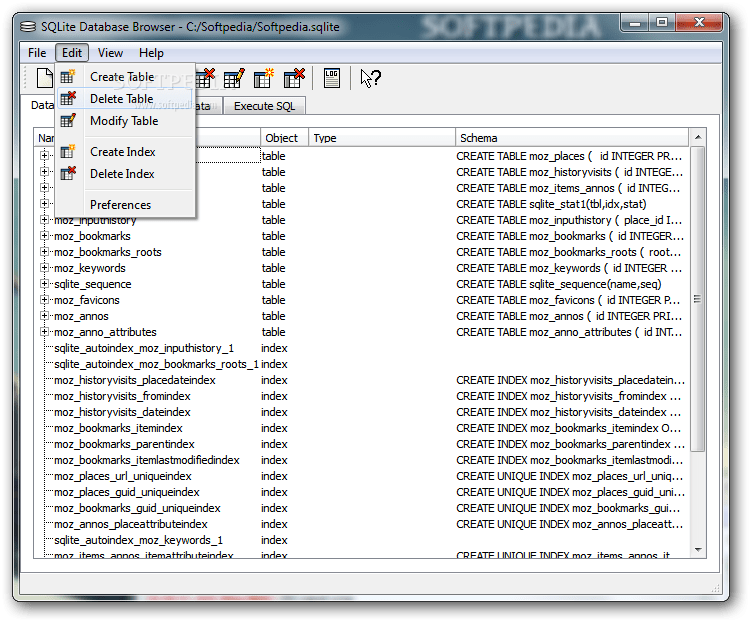Screen dimensions: 750x622
Task: Open Preferences from Edit menu
Action: coord(125,205)
